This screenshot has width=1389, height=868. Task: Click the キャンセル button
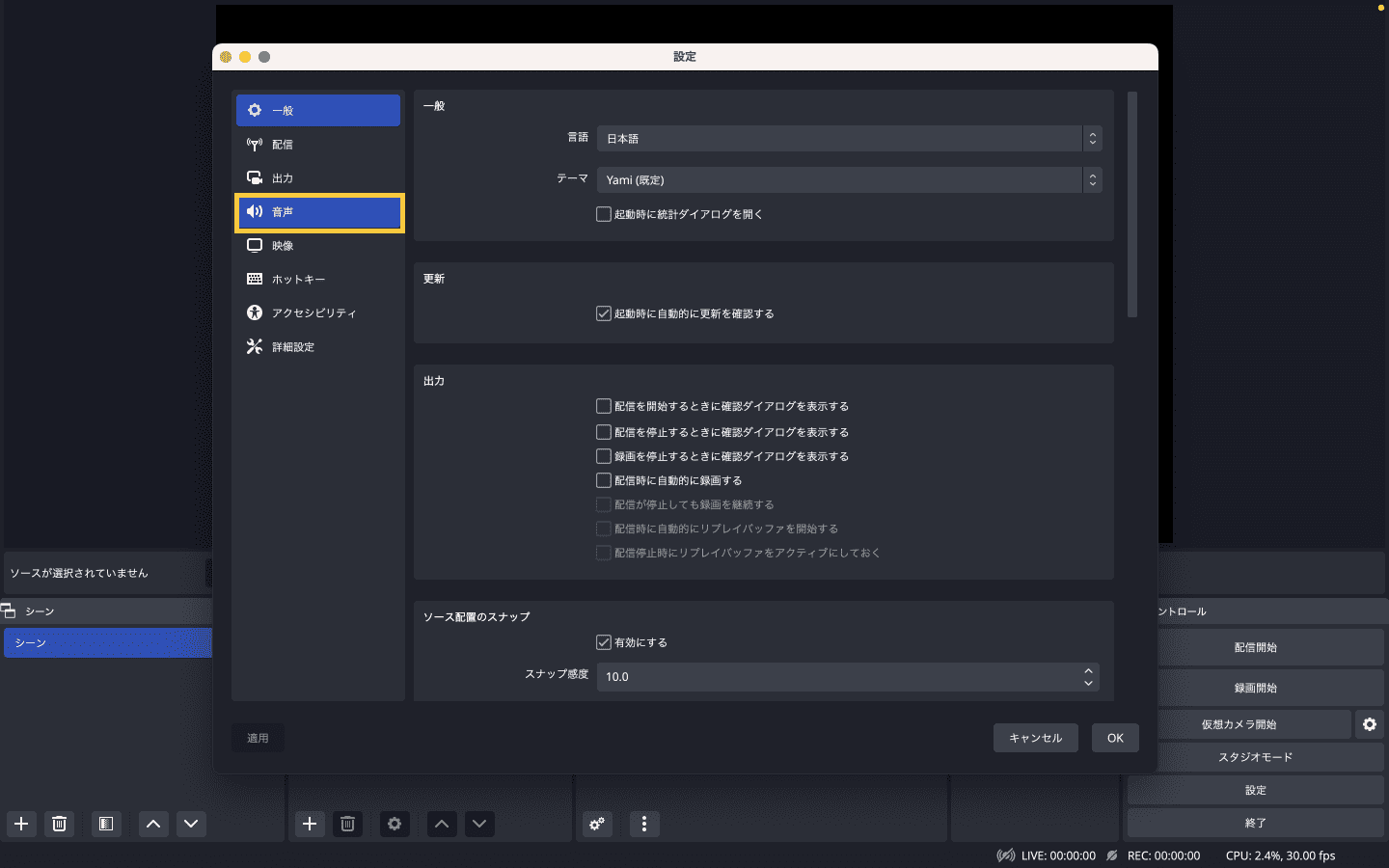point(1036,738)
